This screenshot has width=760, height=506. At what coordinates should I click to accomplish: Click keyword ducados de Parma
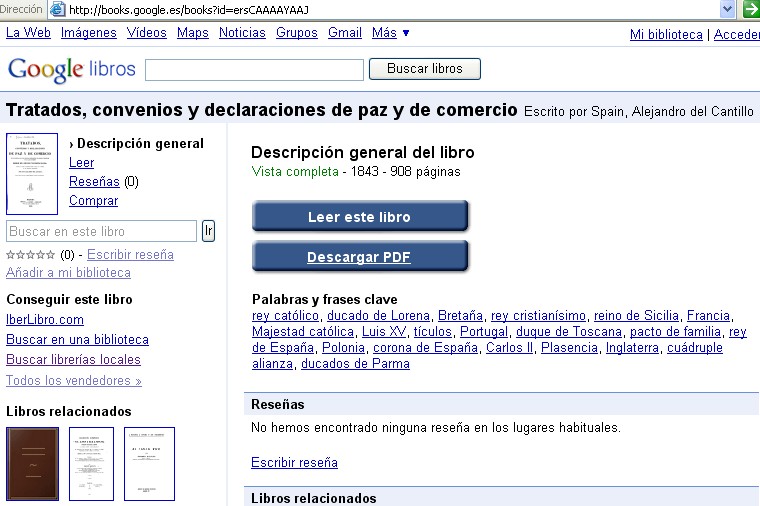[x=355, y=364]
